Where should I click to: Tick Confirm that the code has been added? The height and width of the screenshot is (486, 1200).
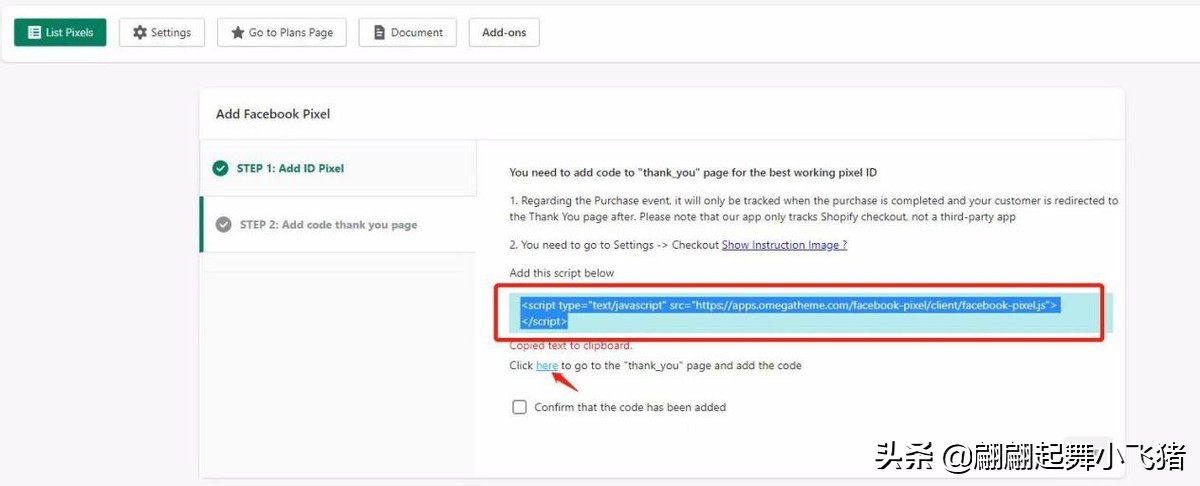pyautogui.click(x=519, y=407)
